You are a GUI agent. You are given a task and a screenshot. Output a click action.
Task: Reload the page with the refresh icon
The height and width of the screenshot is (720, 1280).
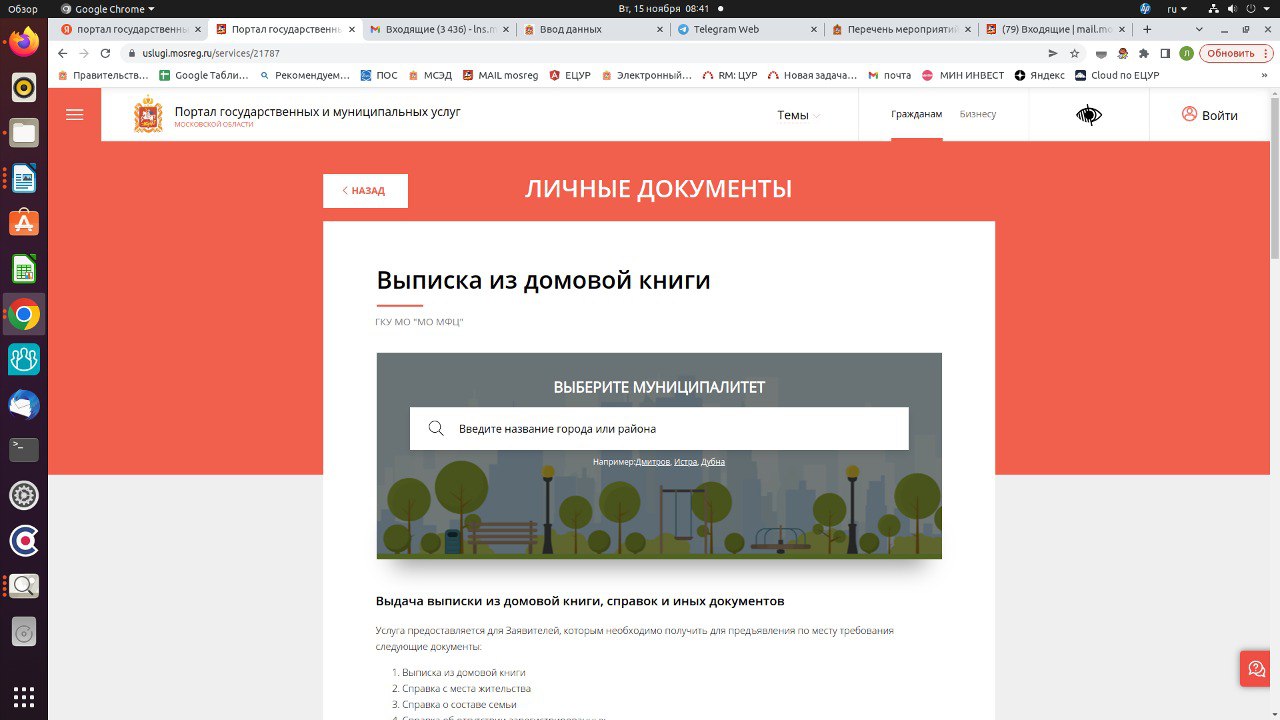(x=105, y=53)
